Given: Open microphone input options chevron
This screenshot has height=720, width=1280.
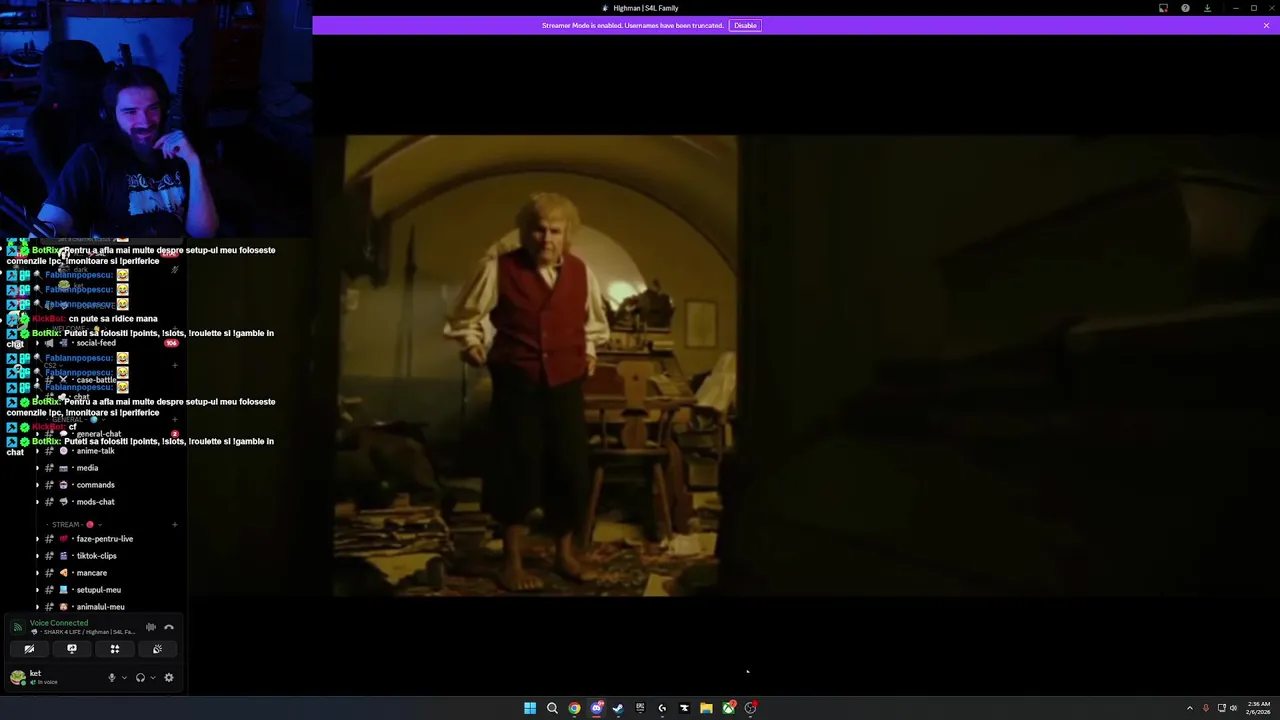Looking at the screenshot, I should [x=124, y=677].
